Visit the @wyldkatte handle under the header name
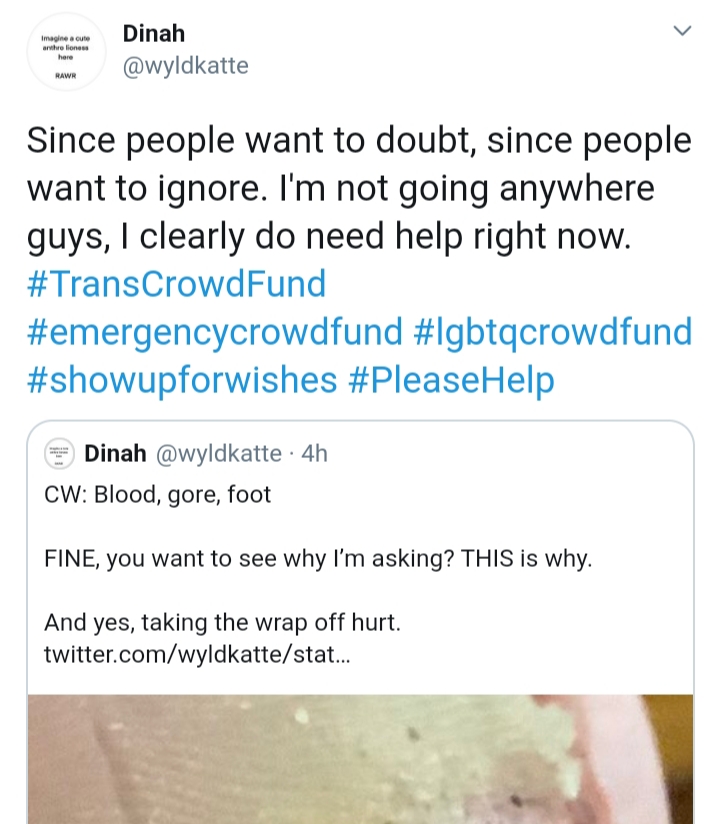Image resolution: width=720 pixels, height=824 pixels. (186, 66)
